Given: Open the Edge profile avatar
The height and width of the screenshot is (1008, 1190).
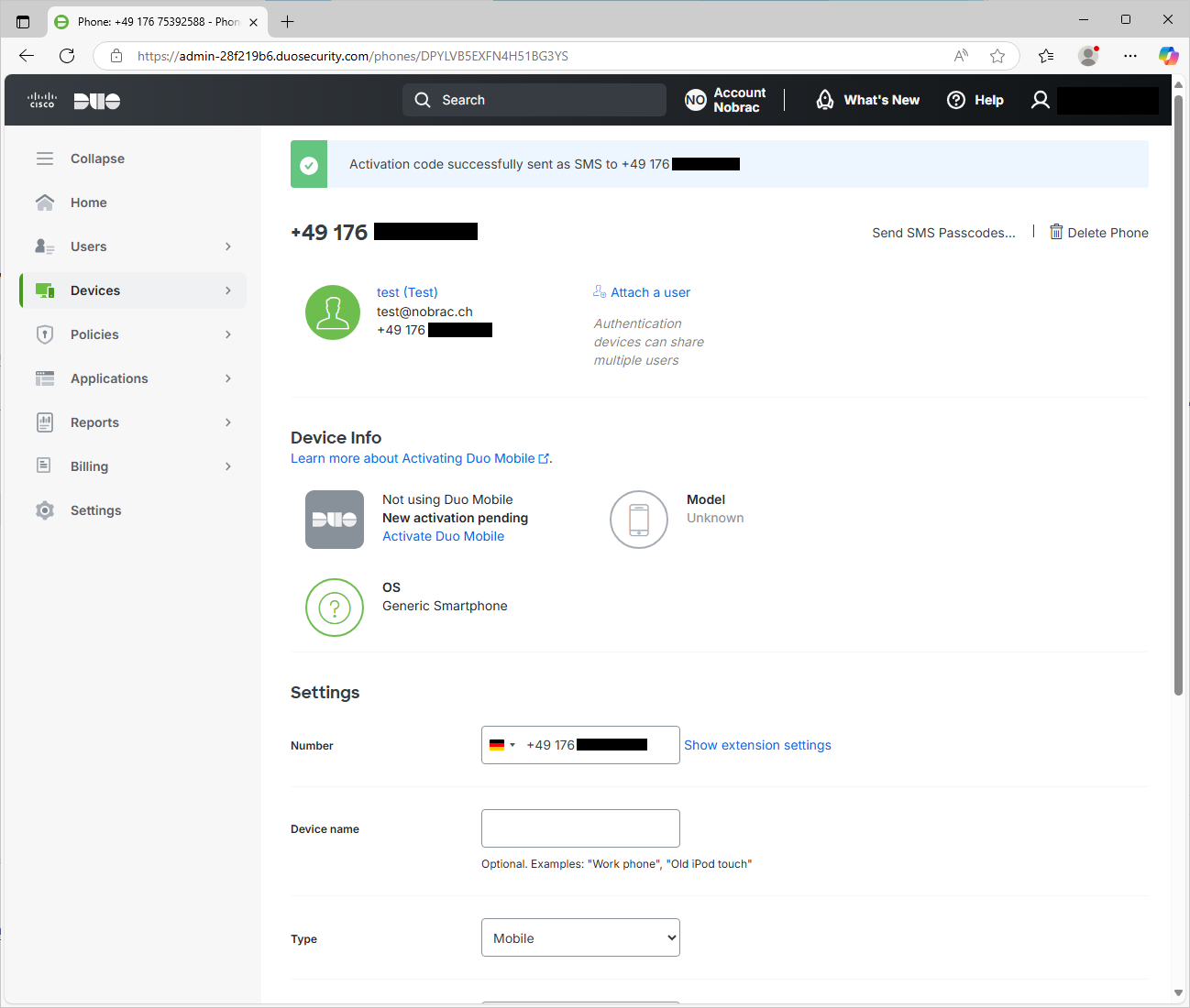Looking at the screenshot, I should pyautogui.click(x=1088, y=56).
